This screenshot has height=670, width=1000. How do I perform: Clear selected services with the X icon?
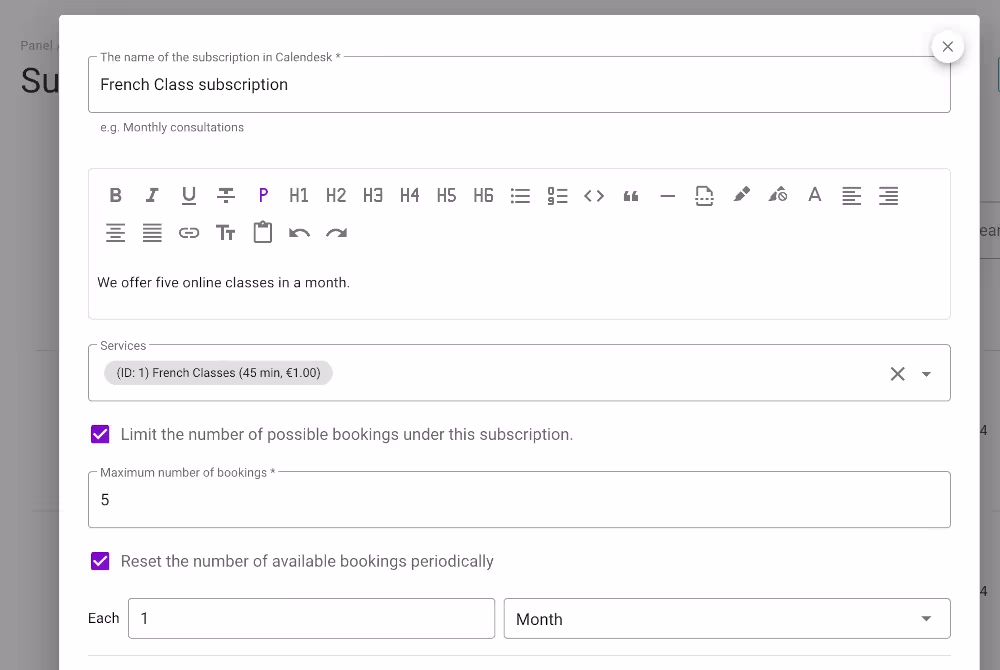click(x=897, y=372)
